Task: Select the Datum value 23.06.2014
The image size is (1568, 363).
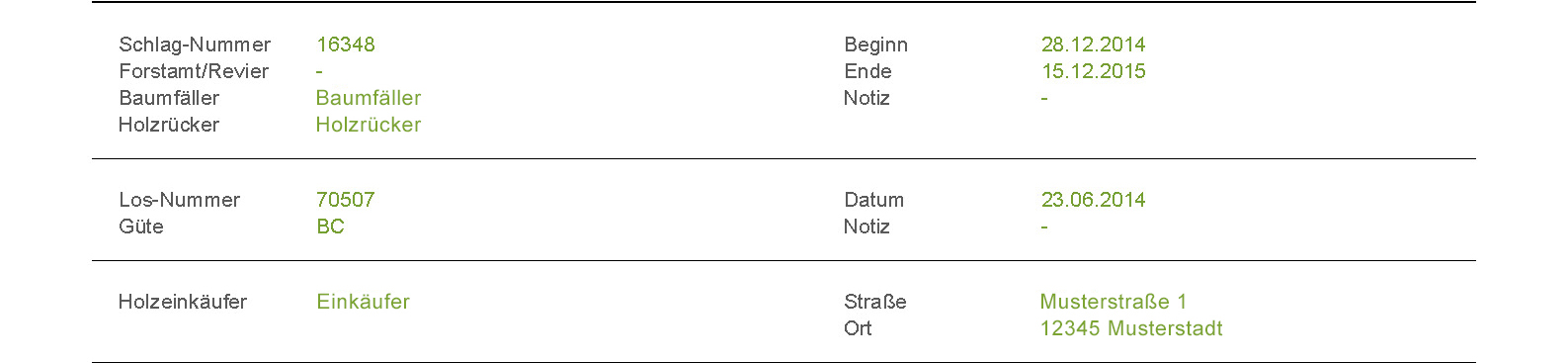Action: pyautogui.click(x=1094, y=200)
